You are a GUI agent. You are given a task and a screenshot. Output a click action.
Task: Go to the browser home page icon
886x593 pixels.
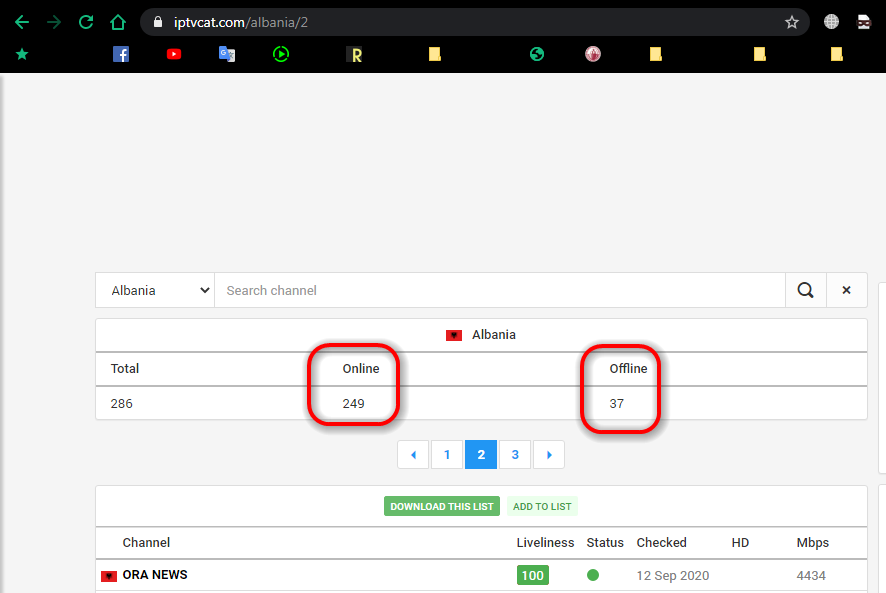click(118, 22)
